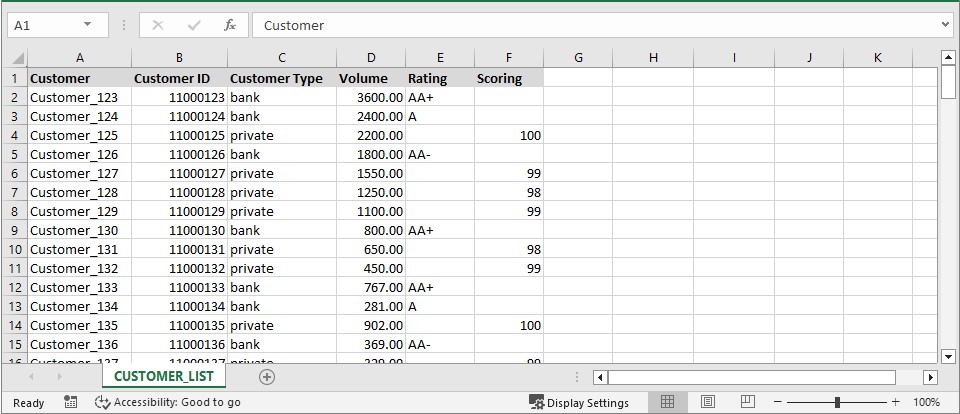Click the vertical scrollbar thumb
Screen dimensions: 960x414
point(948,82)
